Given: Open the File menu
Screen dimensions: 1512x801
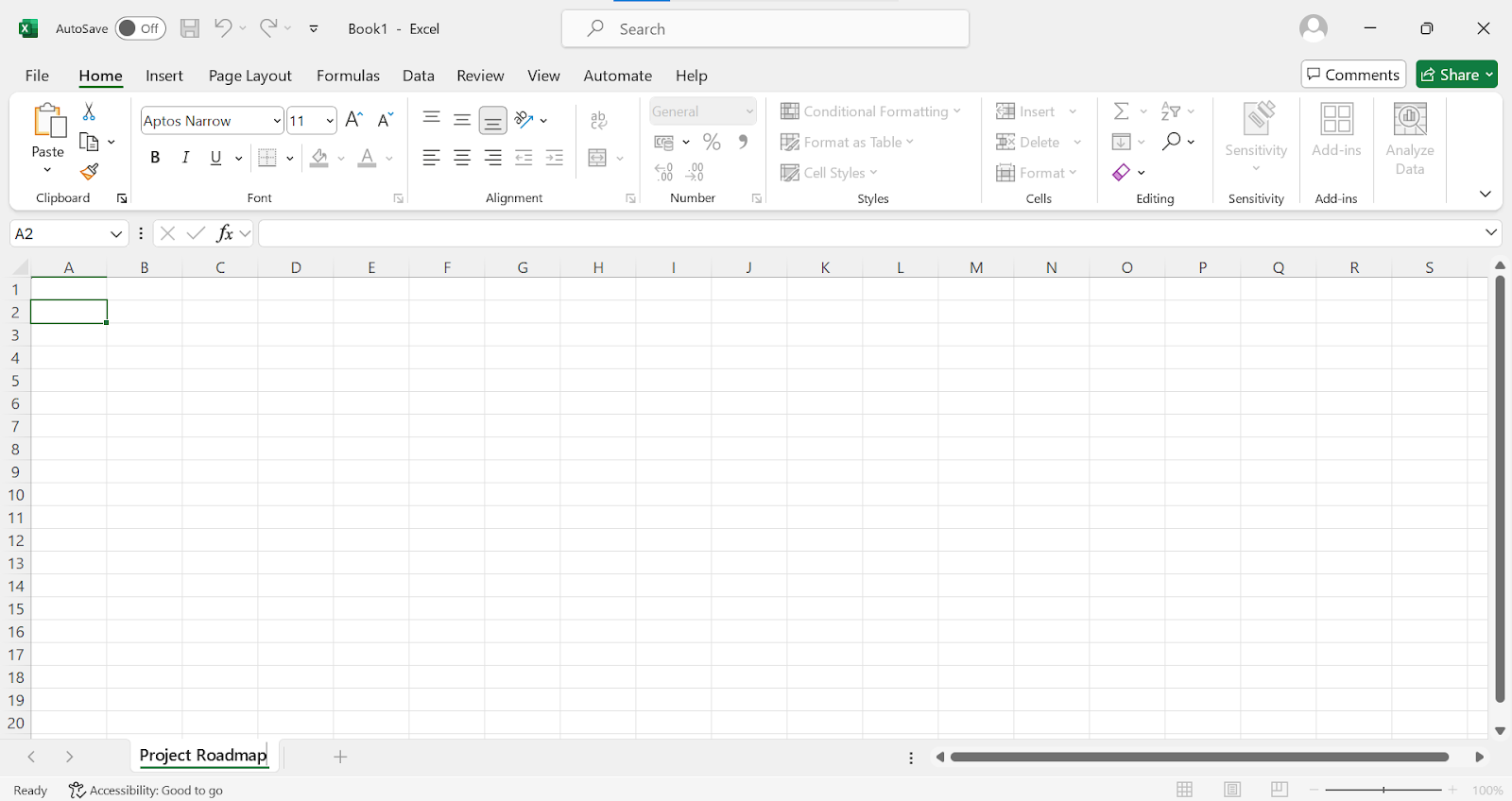Looking at the screenshot, I should coord(37,76).
